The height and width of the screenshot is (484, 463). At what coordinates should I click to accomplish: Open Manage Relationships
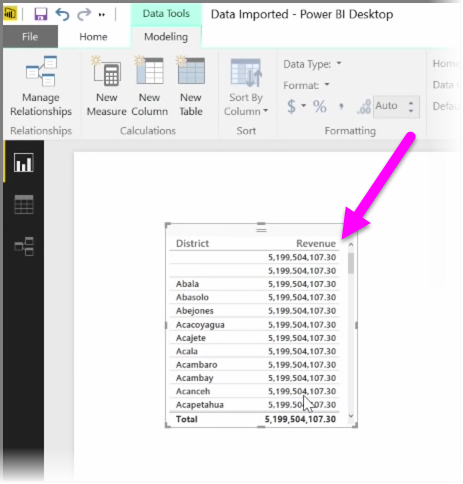tap(41, 86)
